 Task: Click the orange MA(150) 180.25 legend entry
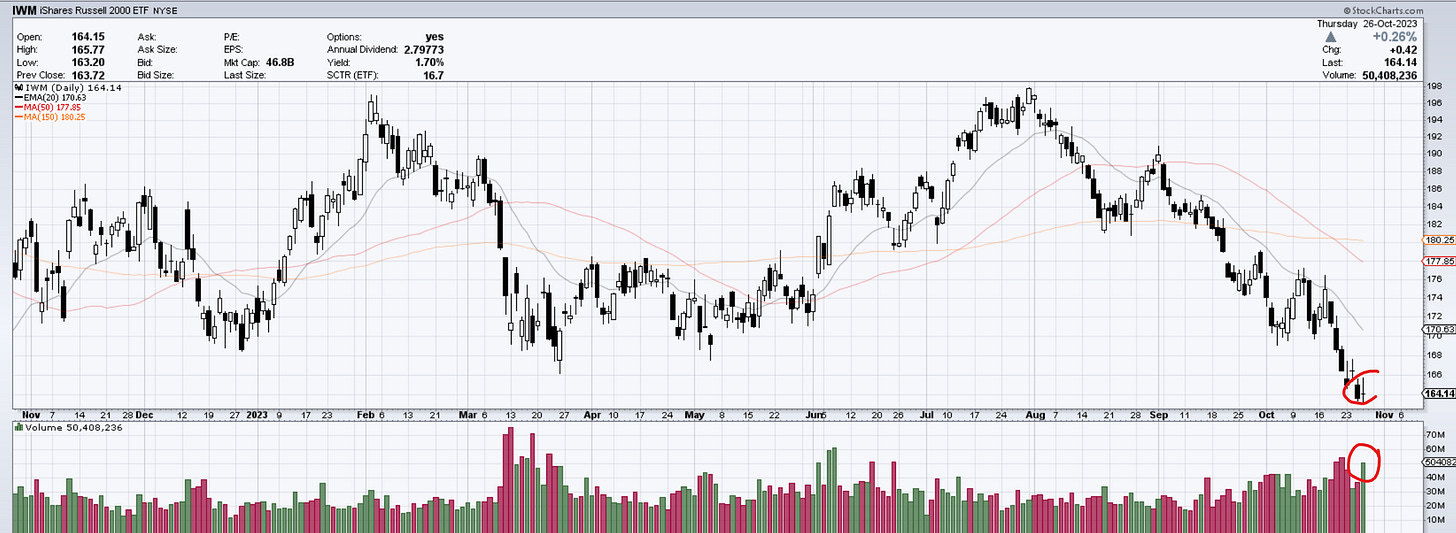[x=52, y=117]
